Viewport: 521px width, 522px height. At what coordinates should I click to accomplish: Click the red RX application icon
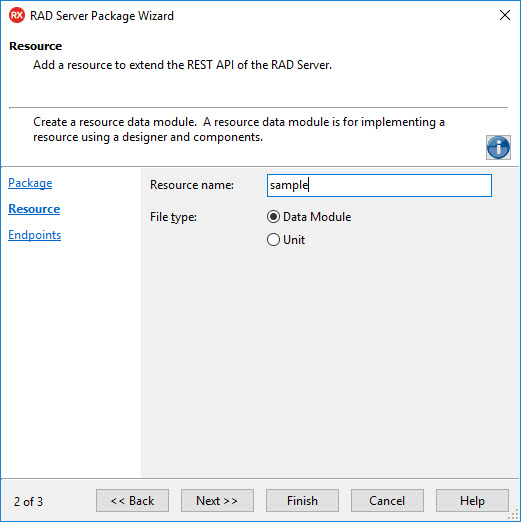[x=17, y=15]
